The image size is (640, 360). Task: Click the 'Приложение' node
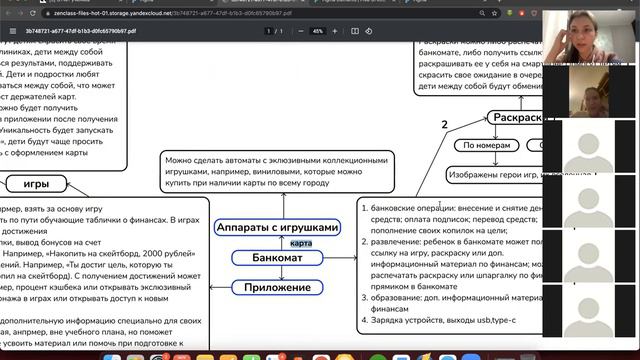(x=277, y=287)
